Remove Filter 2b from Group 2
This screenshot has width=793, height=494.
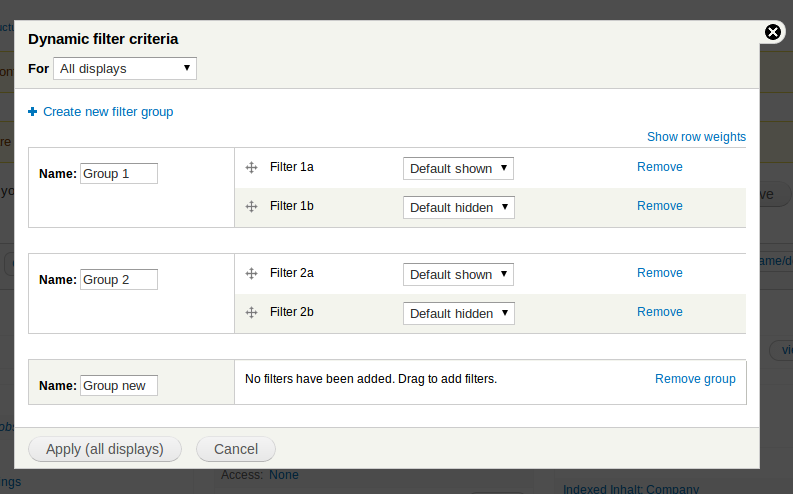660,312
